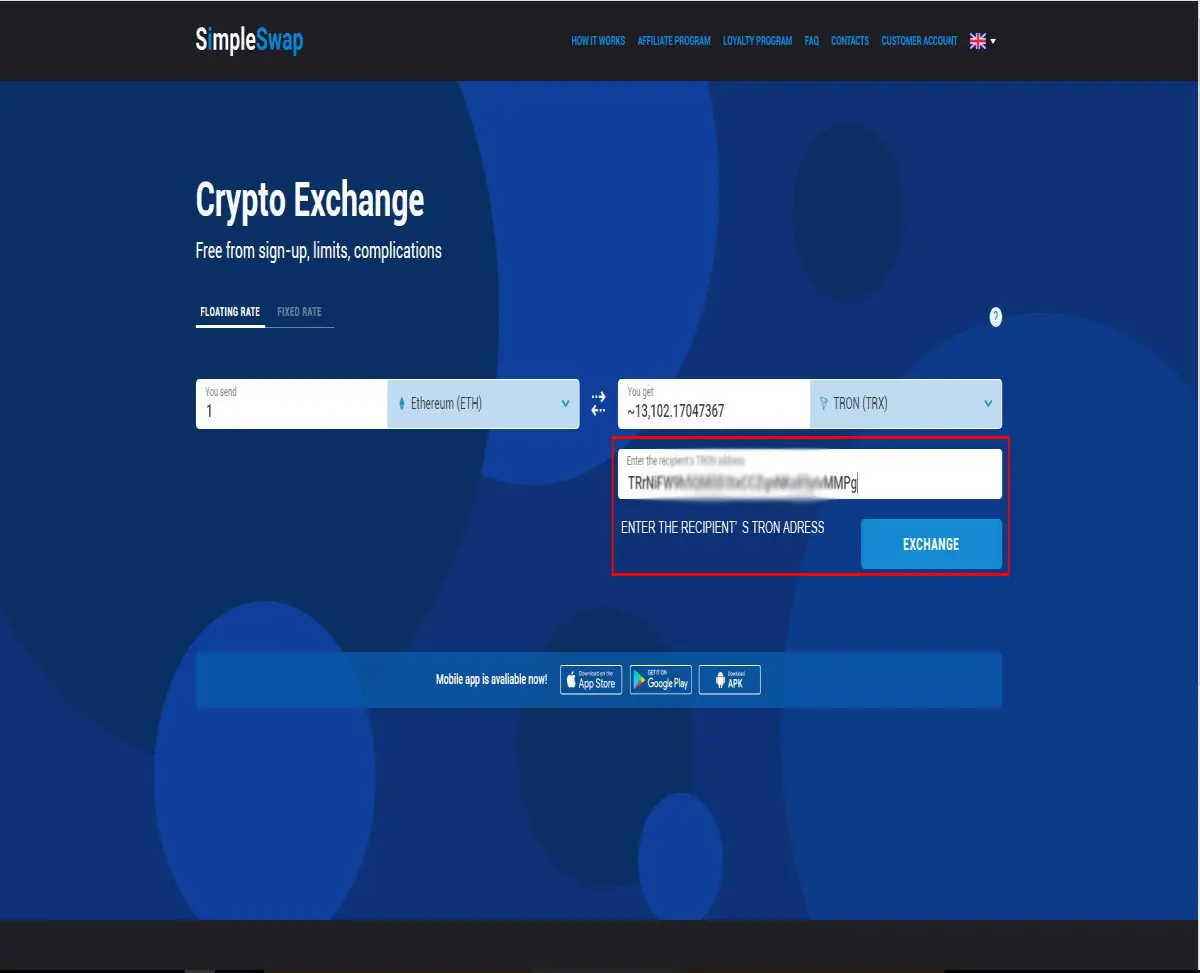Click the You get amount field
The image size is (1200, 973).
(713, 404)
